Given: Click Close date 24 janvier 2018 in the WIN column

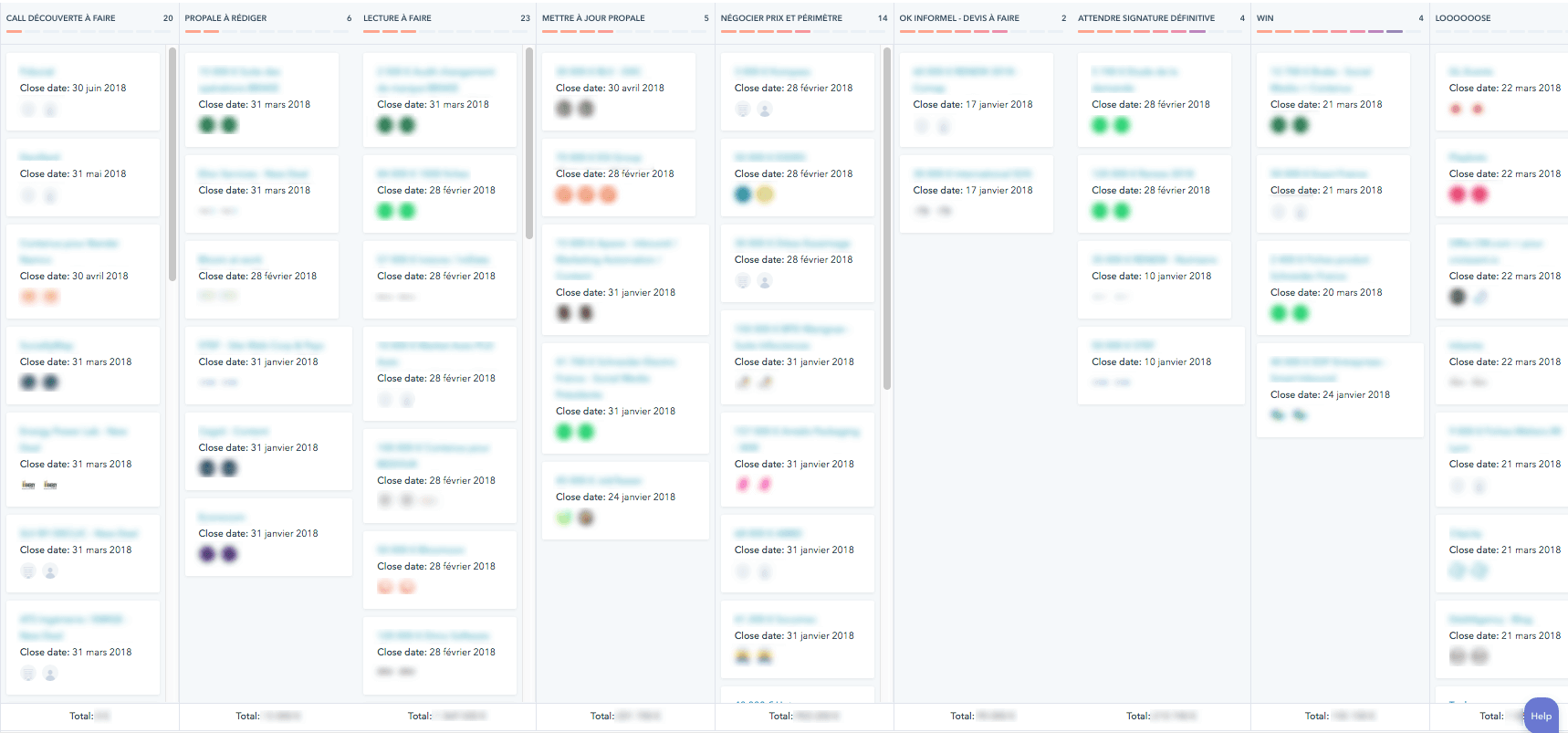Looking at the screenshot, I should (1330, 395).
